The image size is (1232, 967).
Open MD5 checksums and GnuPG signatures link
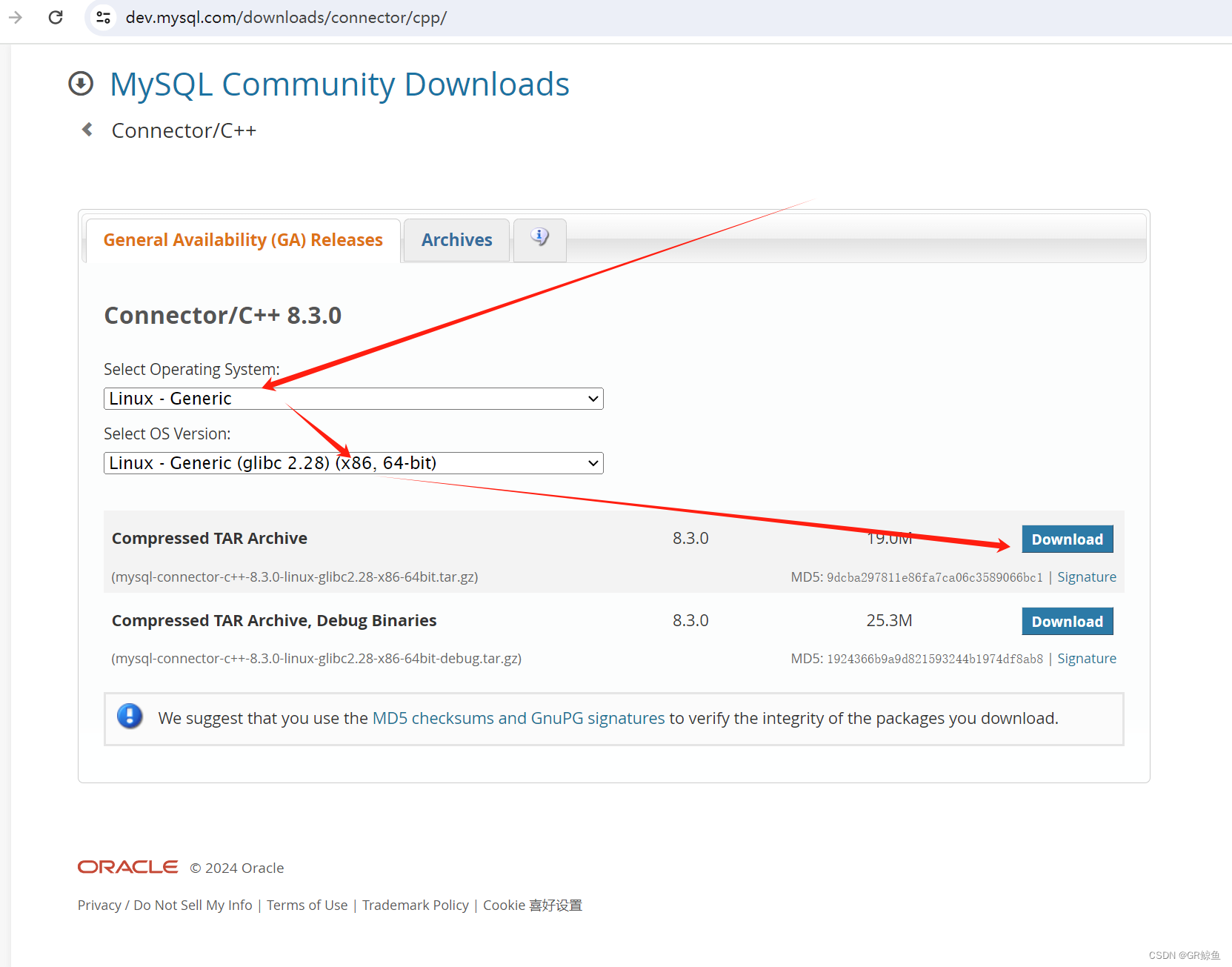(x=519, y=718)
